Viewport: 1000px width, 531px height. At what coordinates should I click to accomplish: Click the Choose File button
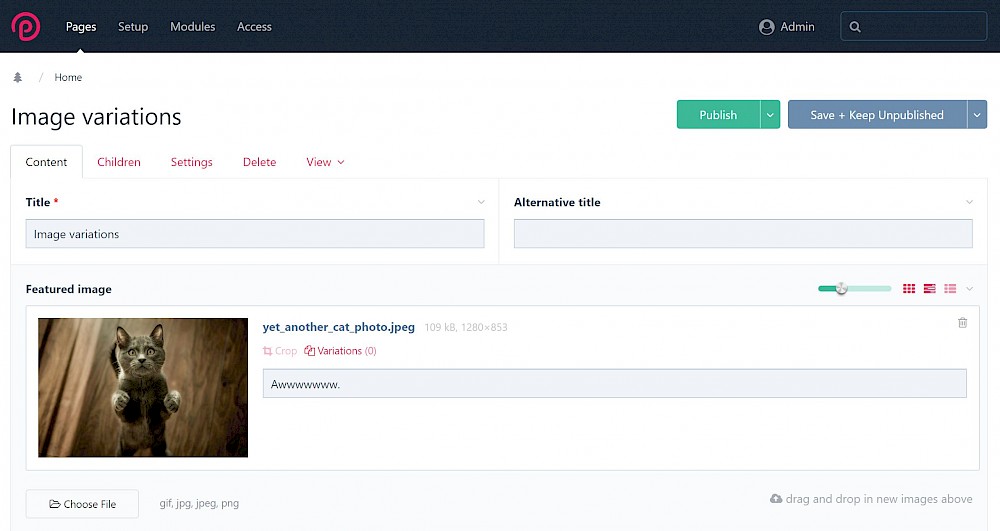pos(82,504)
